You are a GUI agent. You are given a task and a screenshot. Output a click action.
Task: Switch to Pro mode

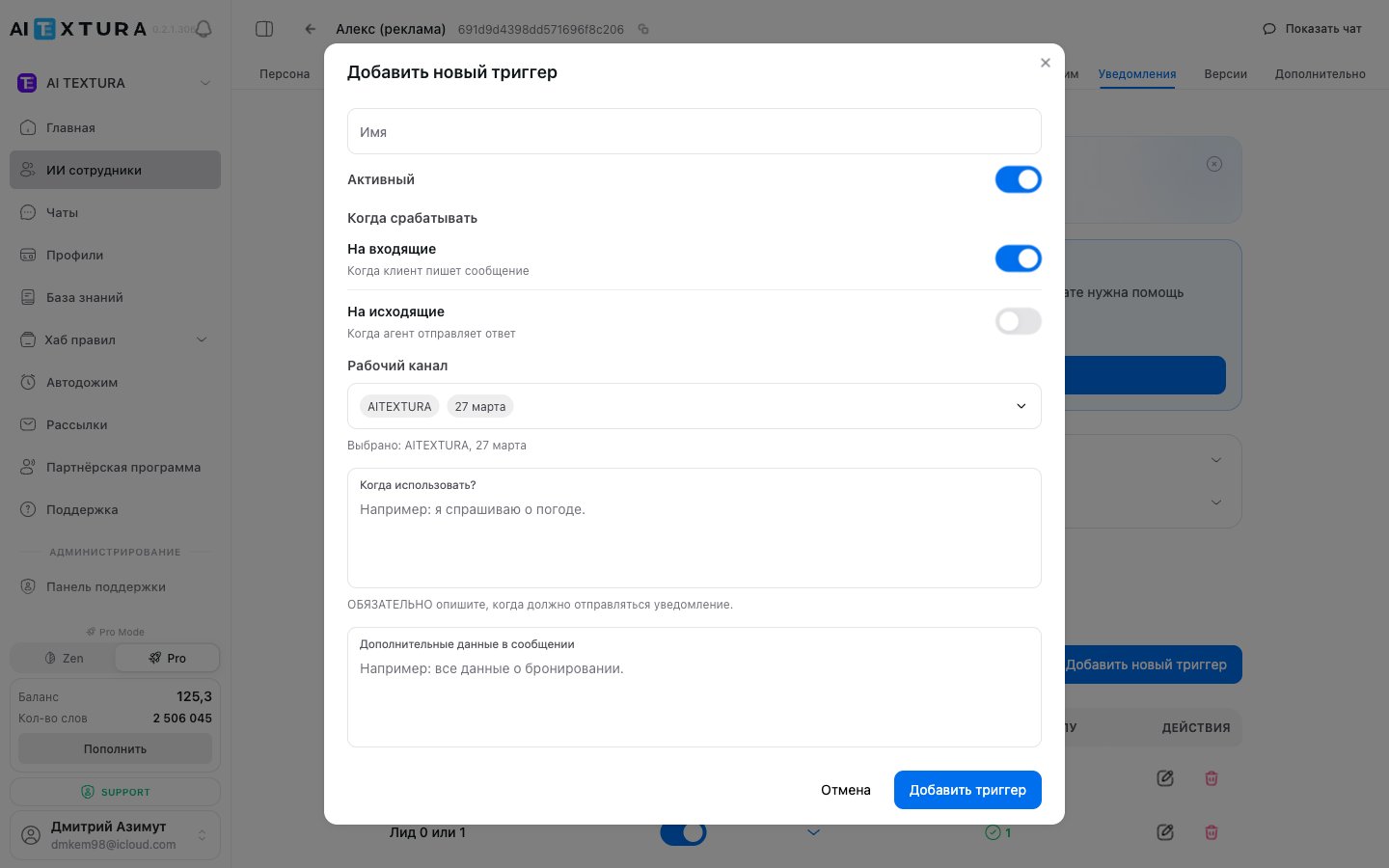tap(167, 658)
